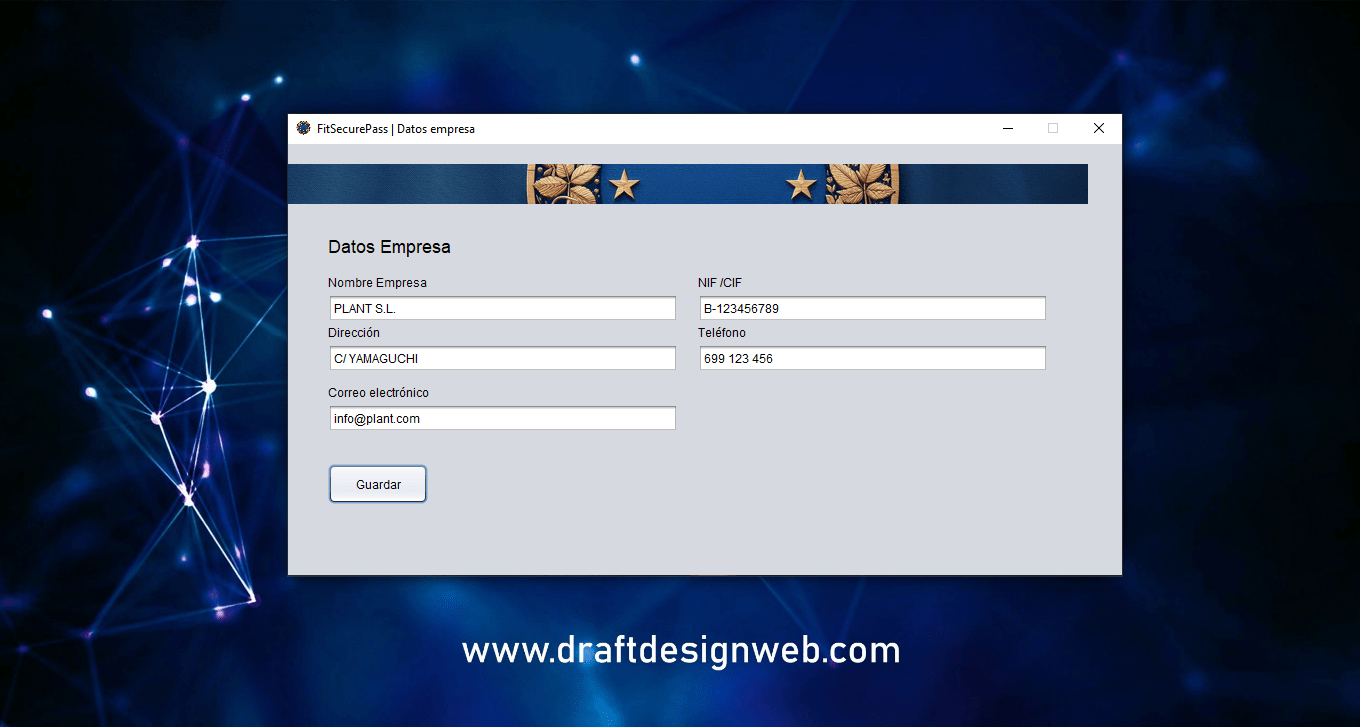The width and height of the screenshot is (1360, 727).
Task: Close the FitSecurePass window
Action: click(1098, 128)
